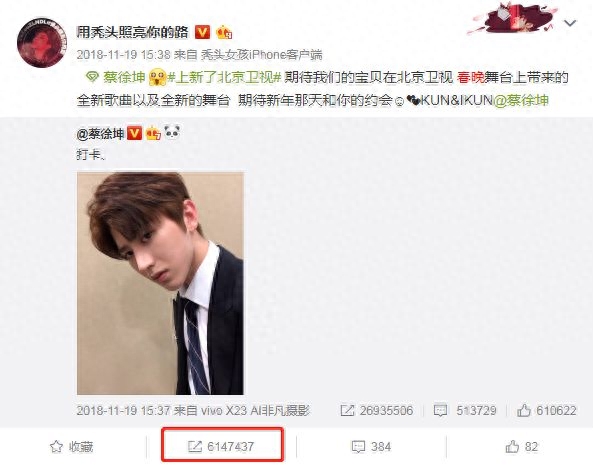Image resolution: width=593 pixels, height=465 pixels.
Task: Enlarge the reposted portrait photo
Action: point(160,283)
